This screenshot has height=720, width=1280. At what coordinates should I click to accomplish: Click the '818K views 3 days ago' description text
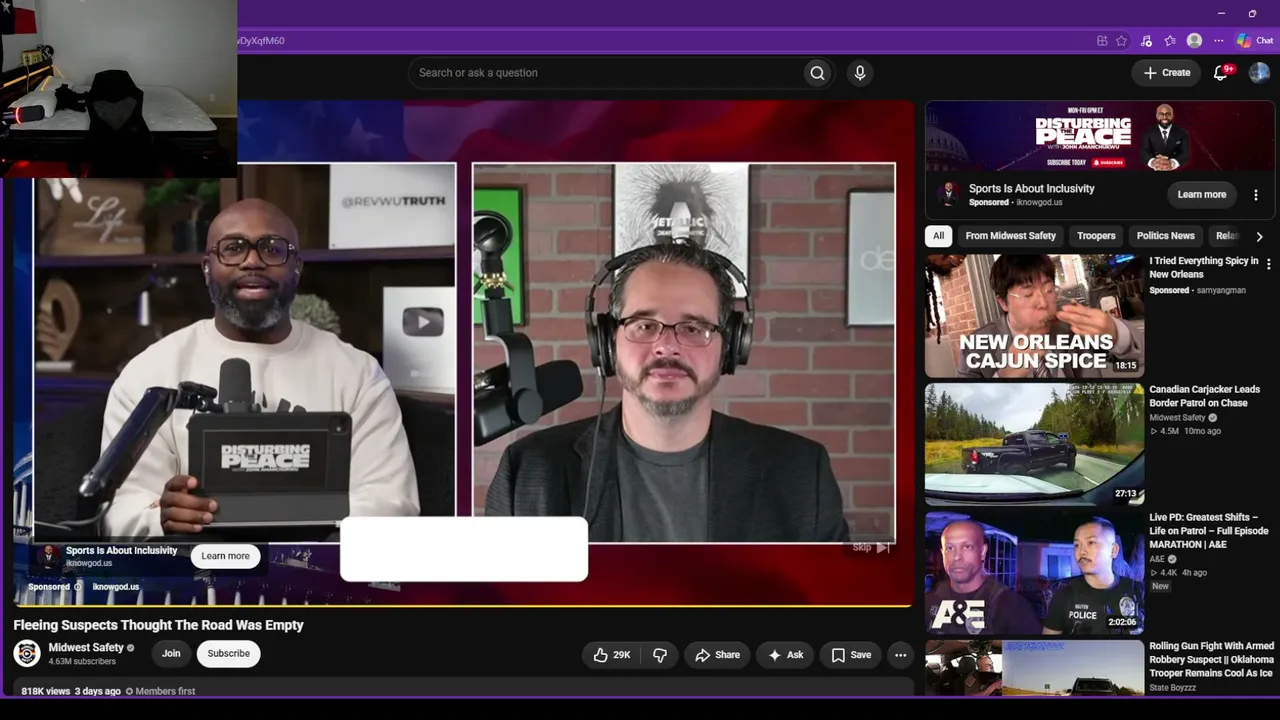71,691
